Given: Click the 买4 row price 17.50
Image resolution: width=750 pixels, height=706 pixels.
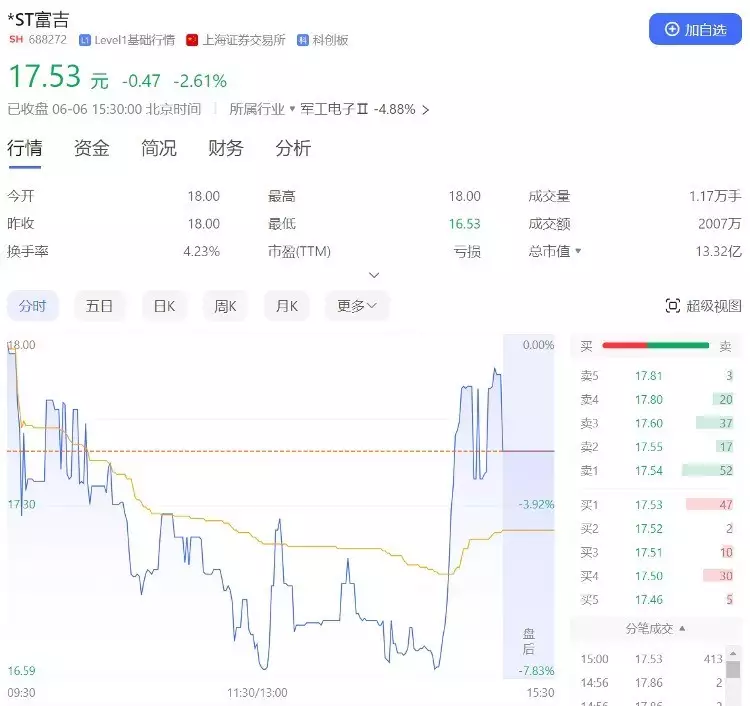Looking at the screenshot, I should pyautogui.click(x=649, y=576).
